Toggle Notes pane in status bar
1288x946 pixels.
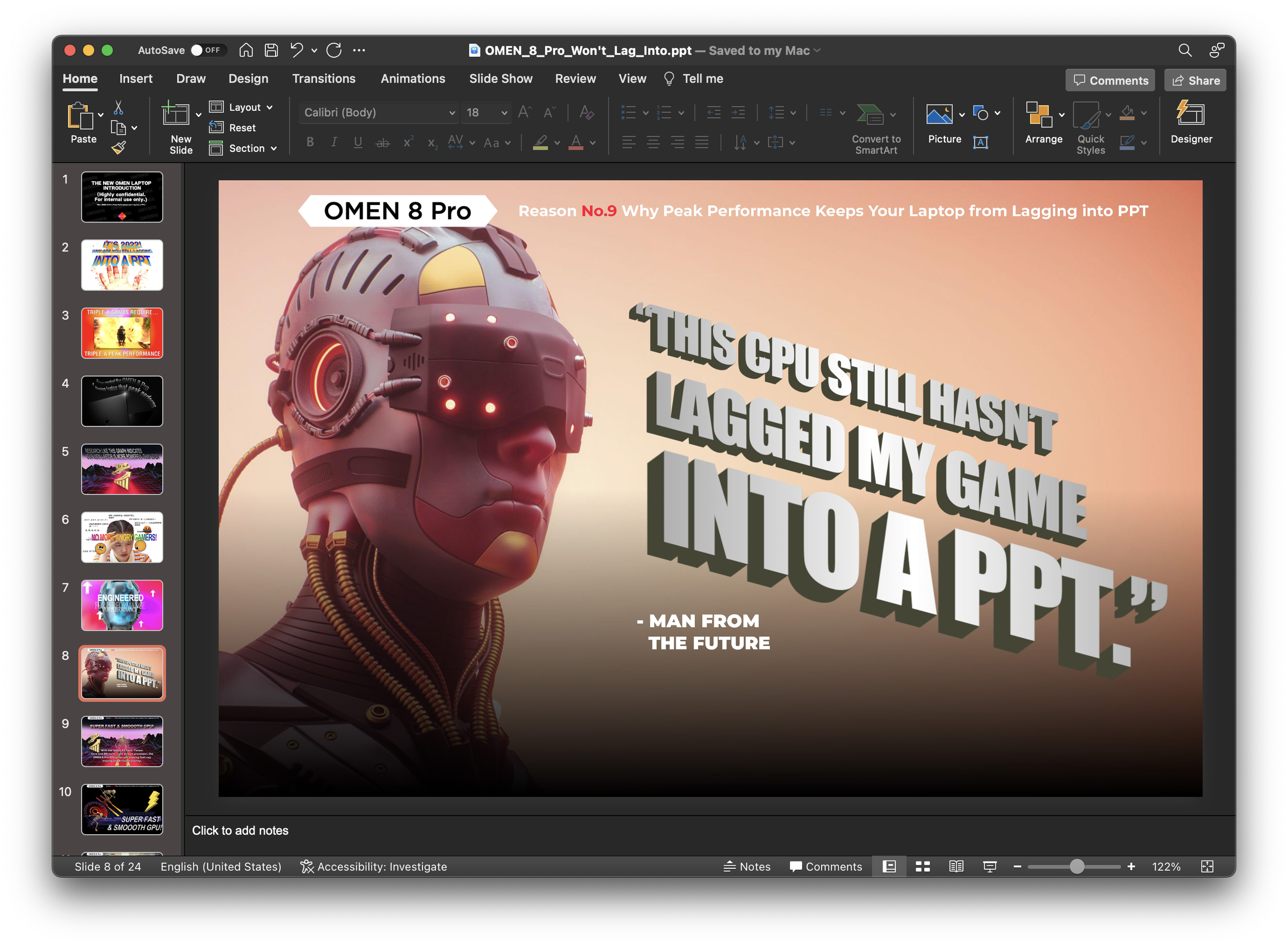[747, 866]
